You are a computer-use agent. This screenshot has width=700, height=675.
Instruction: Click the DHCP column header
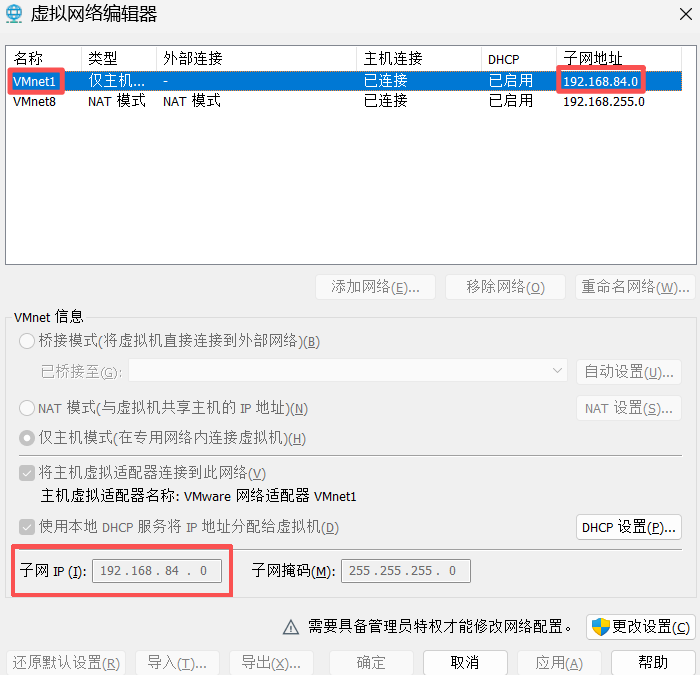(519, 58)
